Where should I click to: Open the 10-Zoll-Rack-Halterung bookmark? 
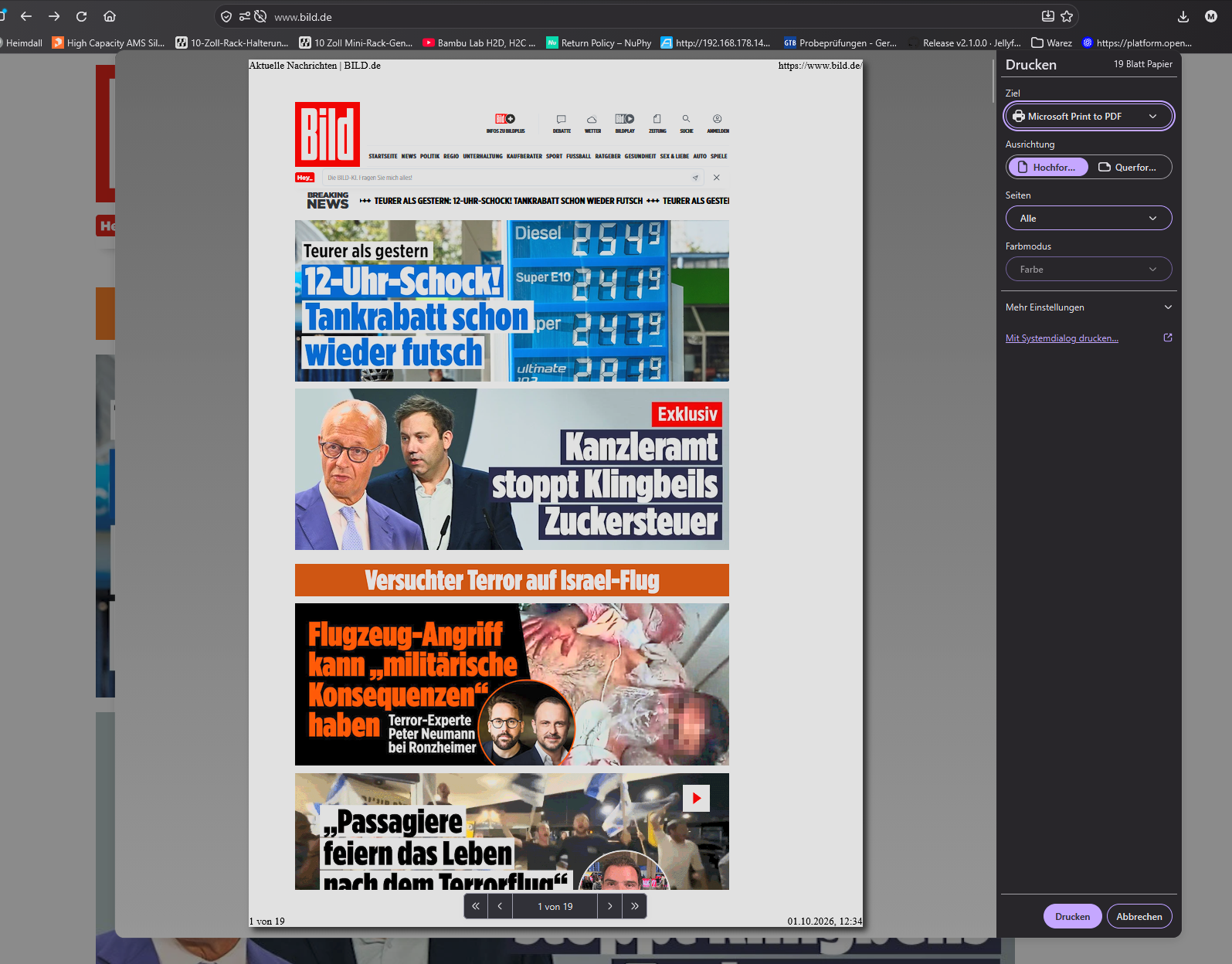[232, 43]
